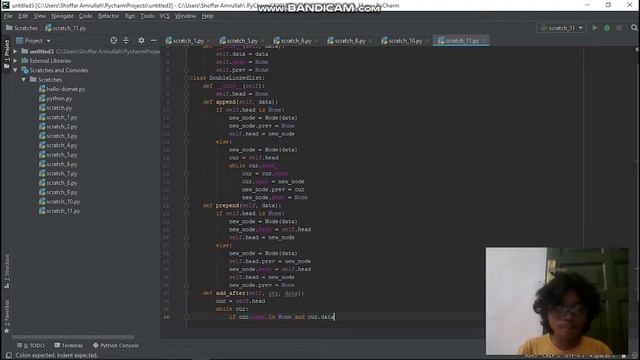Click the code line containing class DoubleLinkedList
Image resolution: width=640 pixels, height=360 pixels.
point(228,78)
